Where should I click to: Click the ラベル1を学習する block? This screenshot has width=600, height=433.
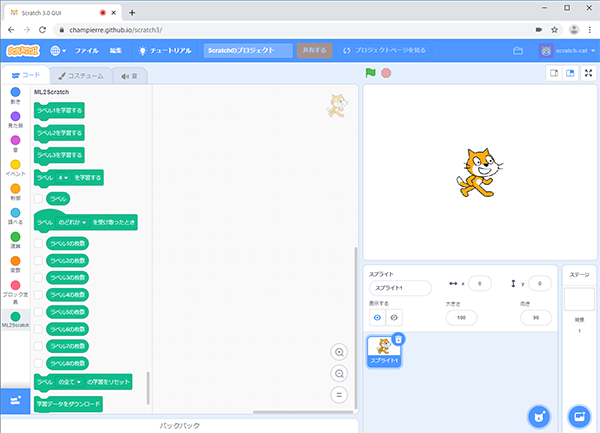(x=59, y=111)
